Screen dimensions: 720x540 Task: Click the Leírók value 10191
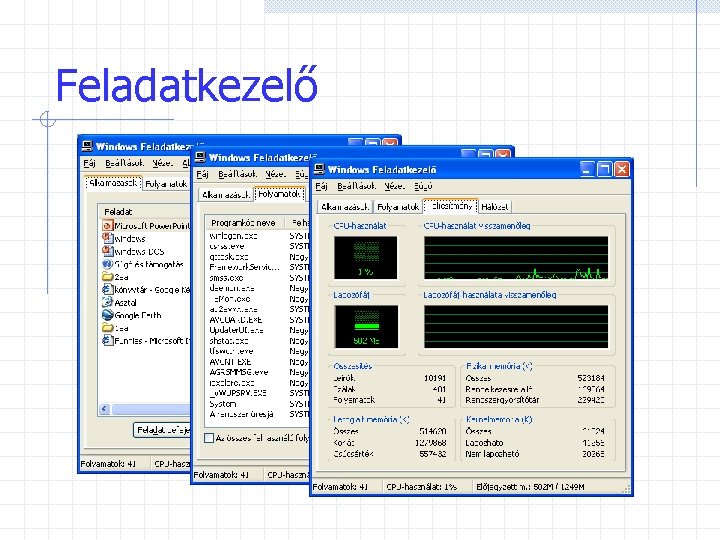click(434, 378)
